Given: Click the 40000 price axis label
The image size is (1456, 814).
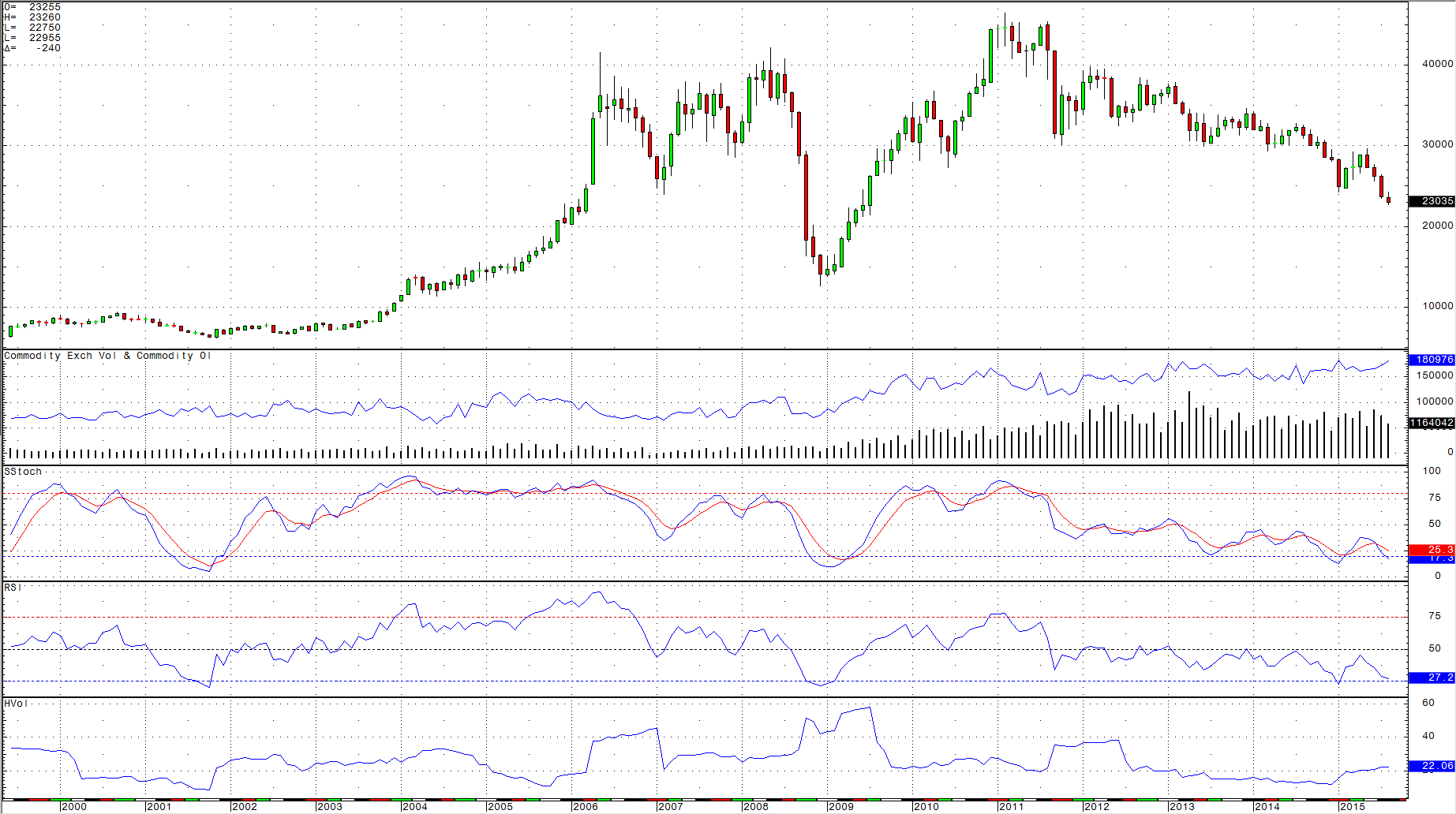Looking at the screenshot, I should tap(1437, 64).
